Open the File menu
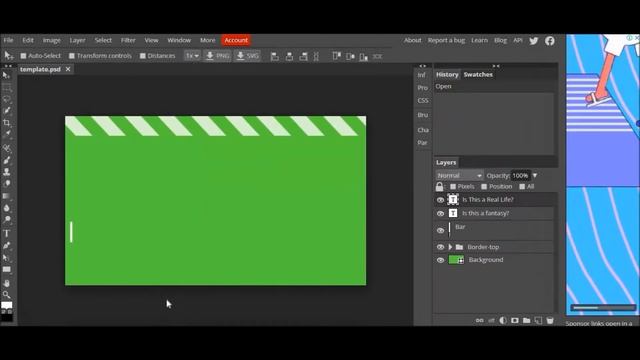 tap(8, 40)
